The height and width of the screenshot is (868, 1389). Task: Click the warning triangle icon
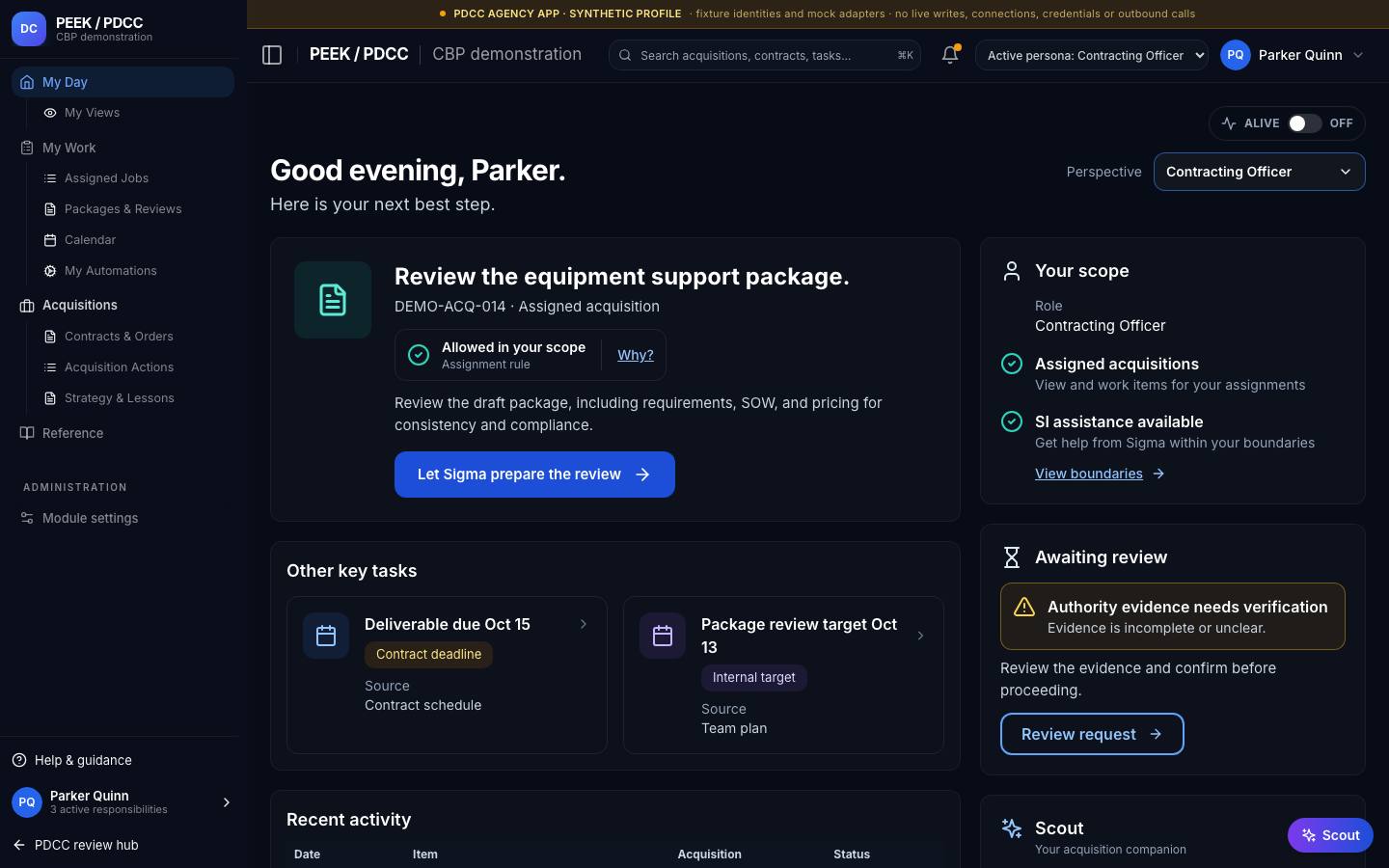[x=1024, y=607]
